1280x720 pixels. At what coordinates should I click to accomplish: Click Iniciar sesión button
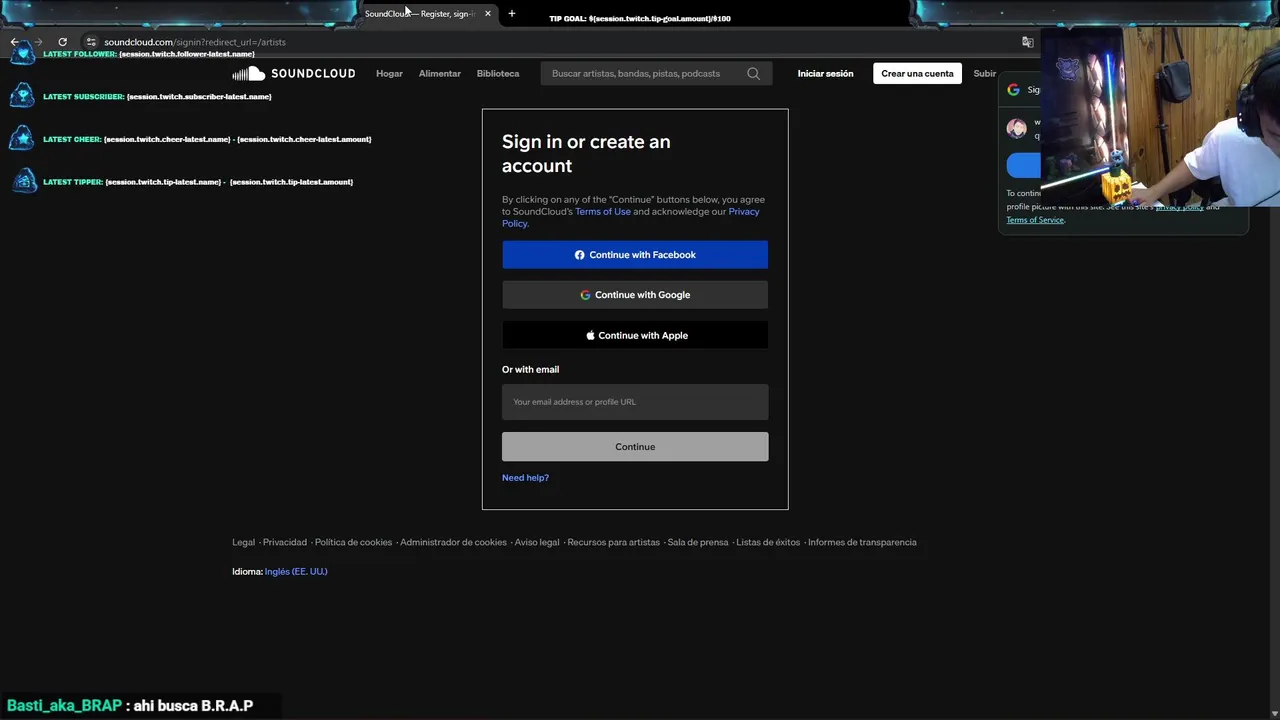tap(825, 73)
